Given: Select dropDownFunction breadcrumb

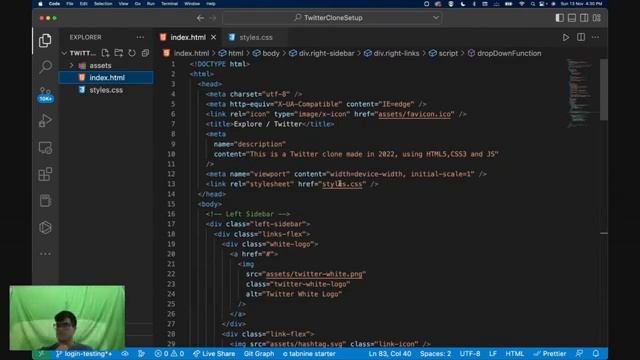Looking at the screenshot, I should click(509, 53).
